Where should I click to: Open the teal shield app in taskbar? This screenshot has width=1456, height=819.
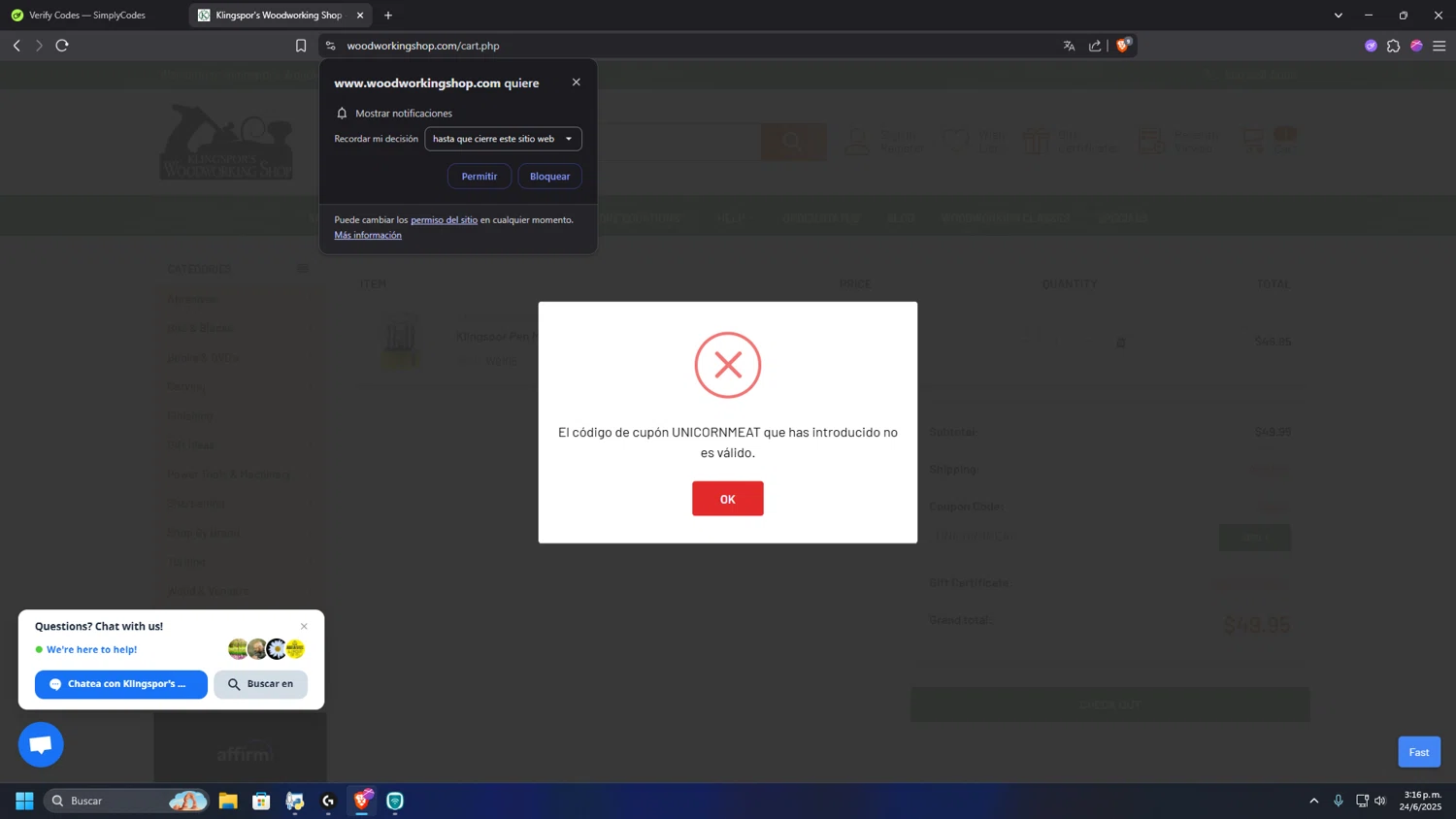coord(395,801)
